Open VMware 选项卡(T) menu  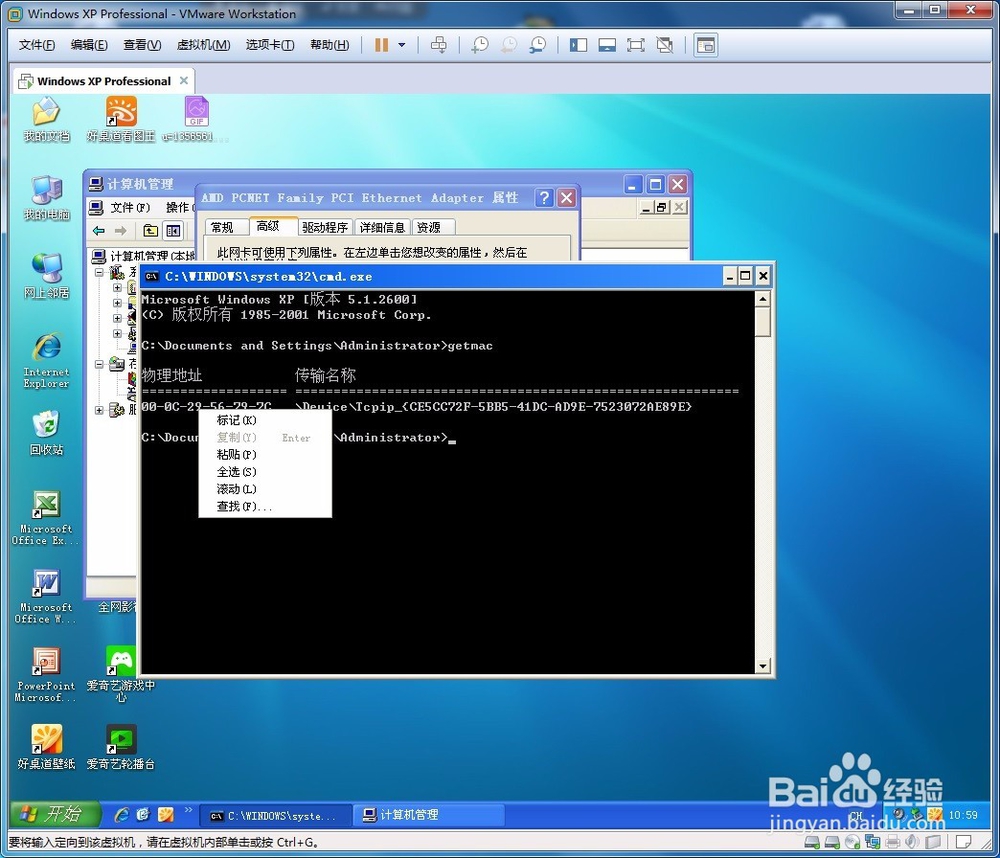(270, 45)
